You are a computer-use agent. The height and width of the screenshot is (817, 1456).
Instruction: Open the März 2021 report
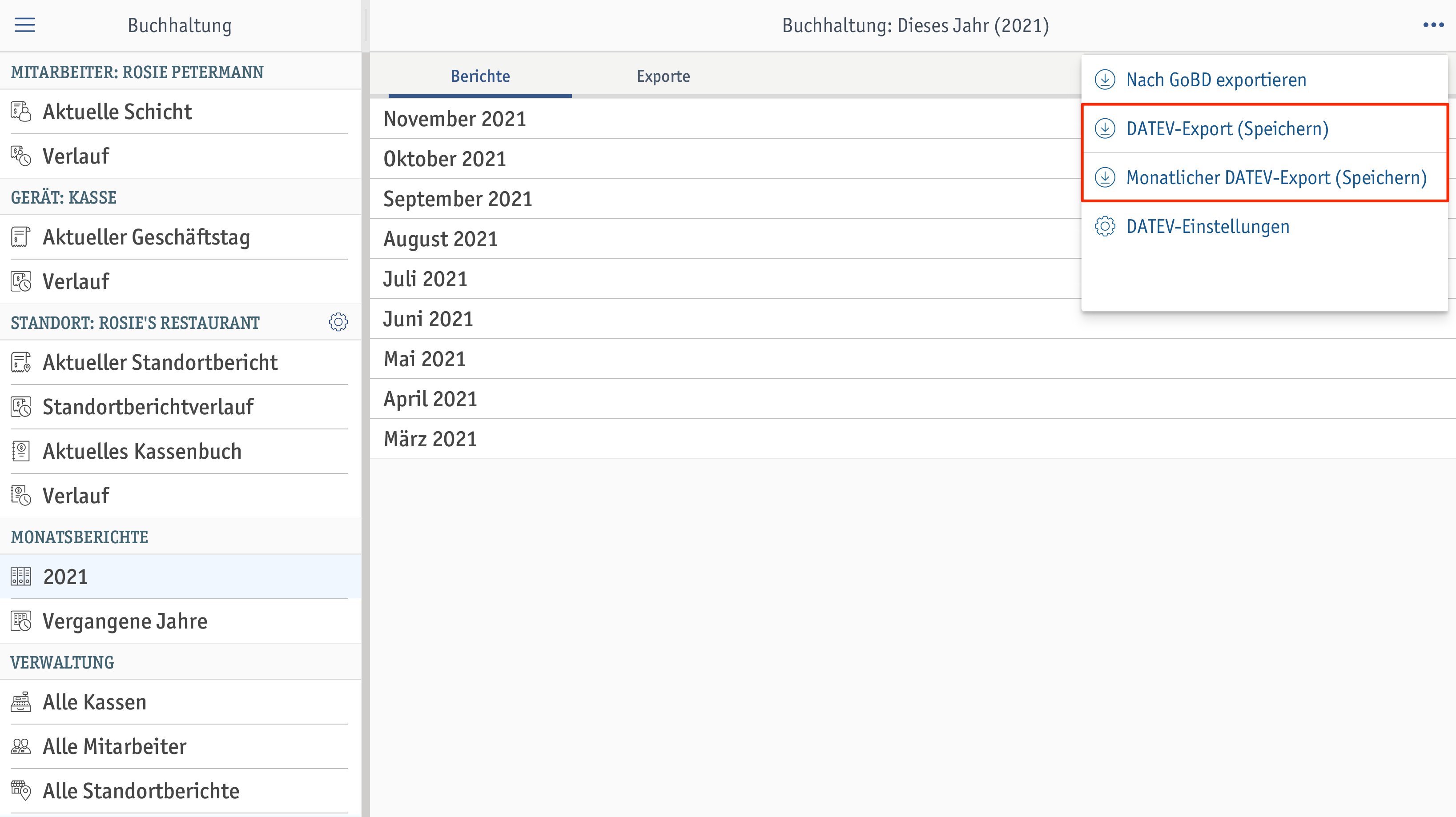pos(913,438)
